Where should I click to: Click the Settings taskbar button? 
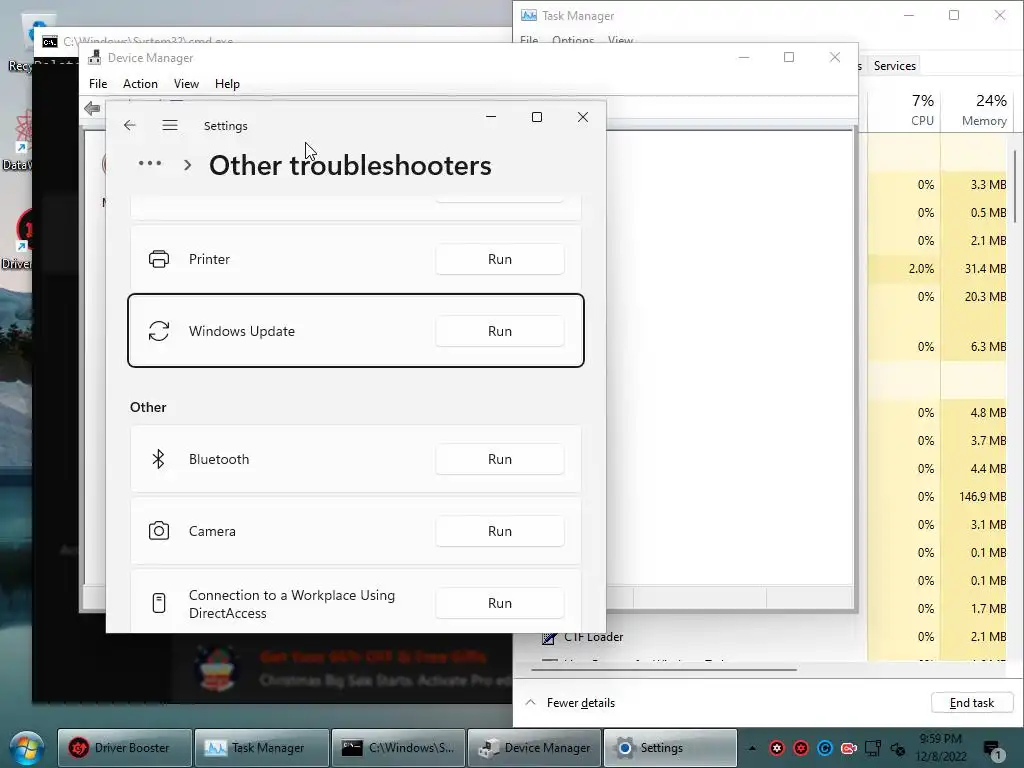[671, 748]
